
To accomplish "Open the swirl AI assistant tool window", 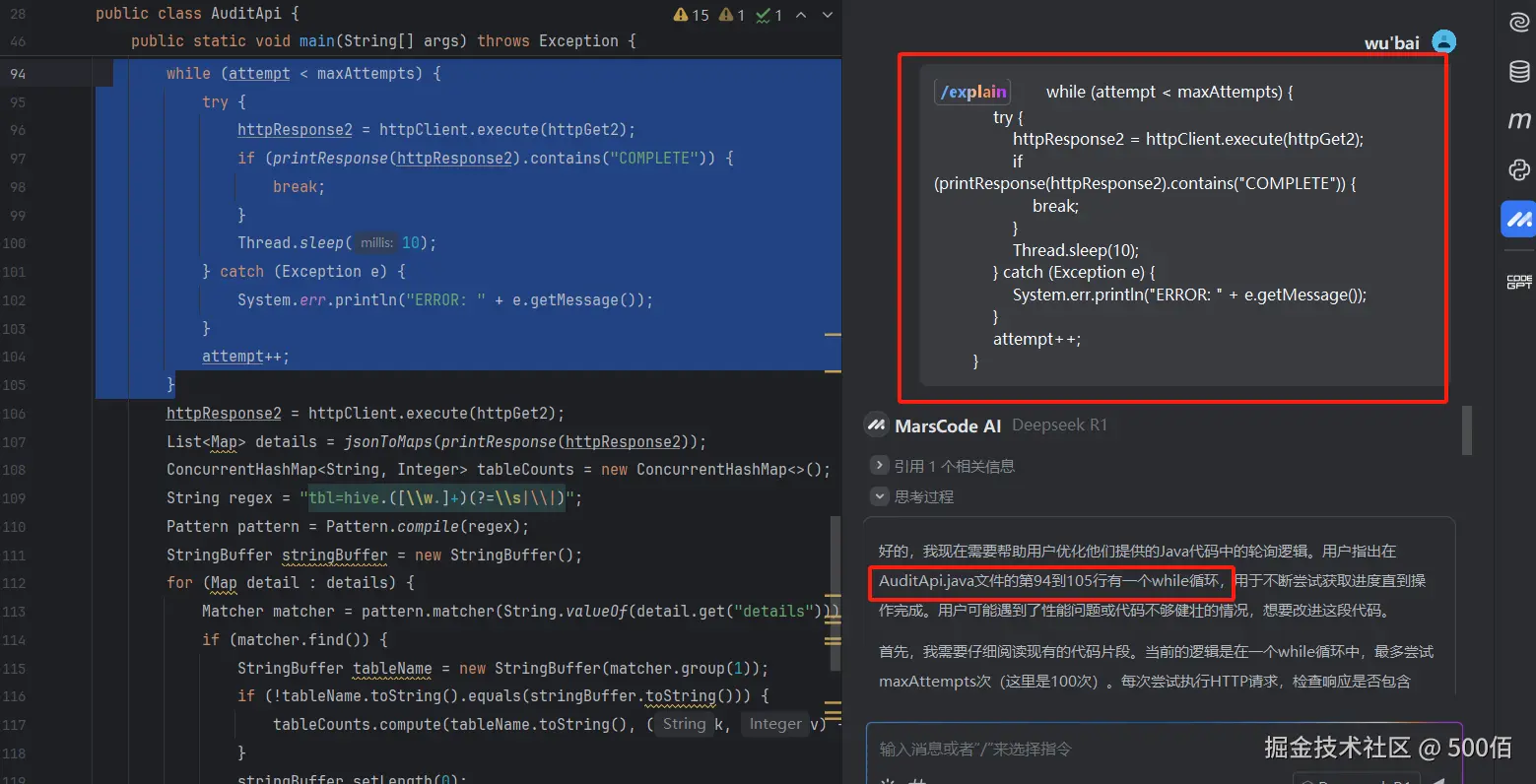I will pyautogui.click(x=1519, y=22).
